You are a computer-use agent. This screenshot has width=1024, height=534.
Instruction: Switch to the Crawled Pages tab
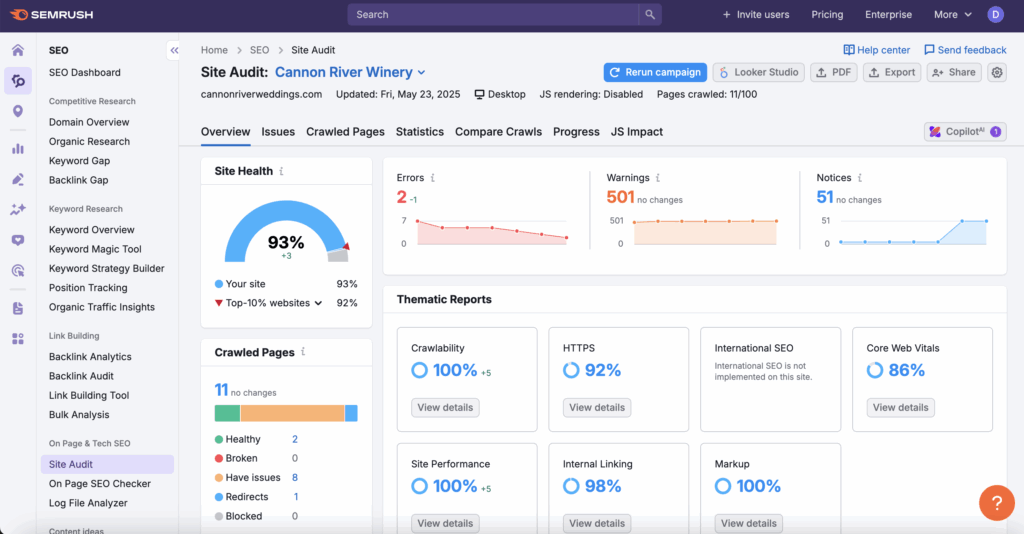(345, 132)
